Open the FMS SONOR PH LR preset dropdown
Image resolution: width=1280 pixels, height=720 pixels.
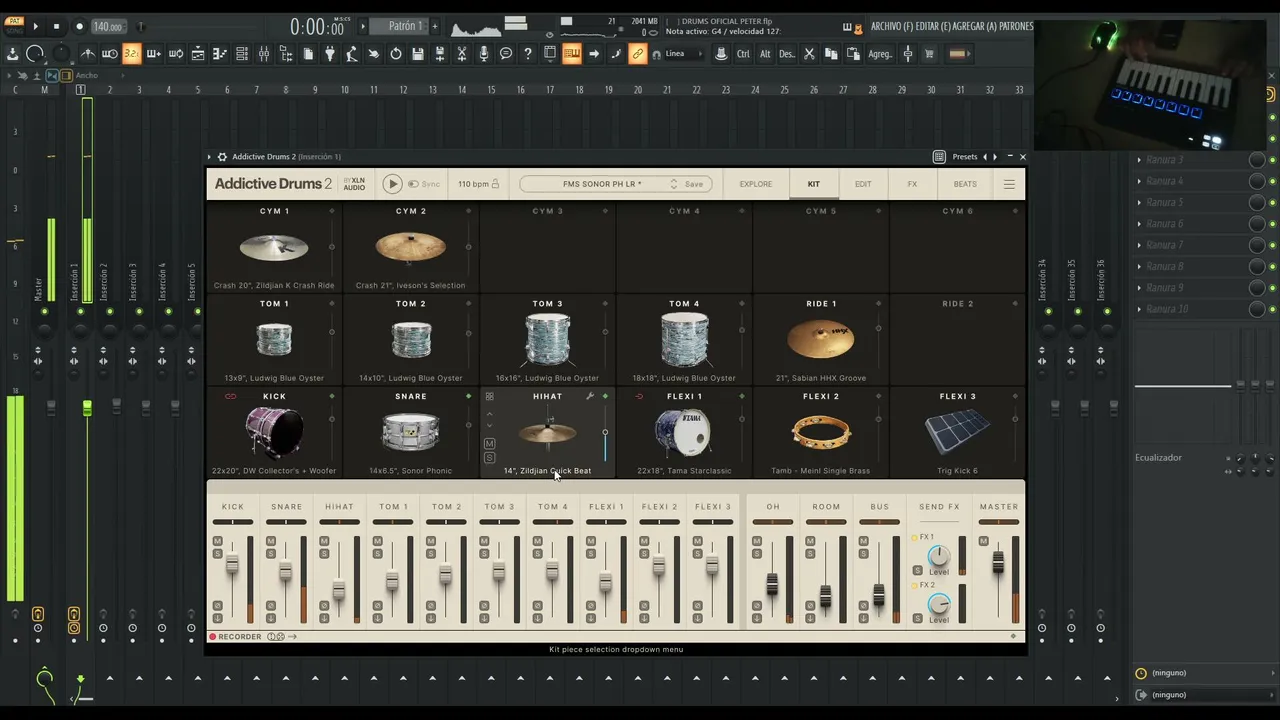(615, 184)
